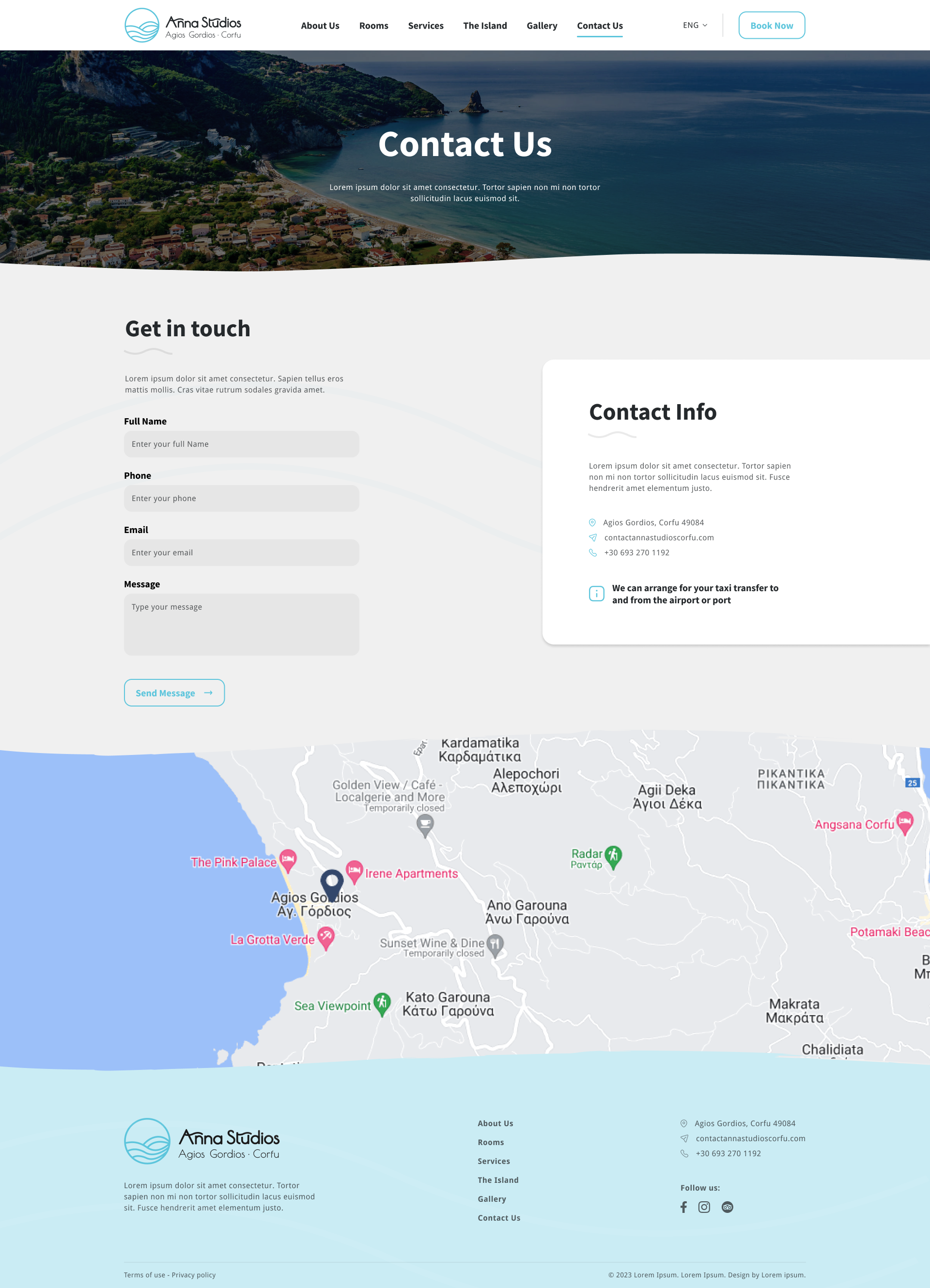Click the Facebook icon in footer
This screenshot has width=930, height=1288.
683,1207
